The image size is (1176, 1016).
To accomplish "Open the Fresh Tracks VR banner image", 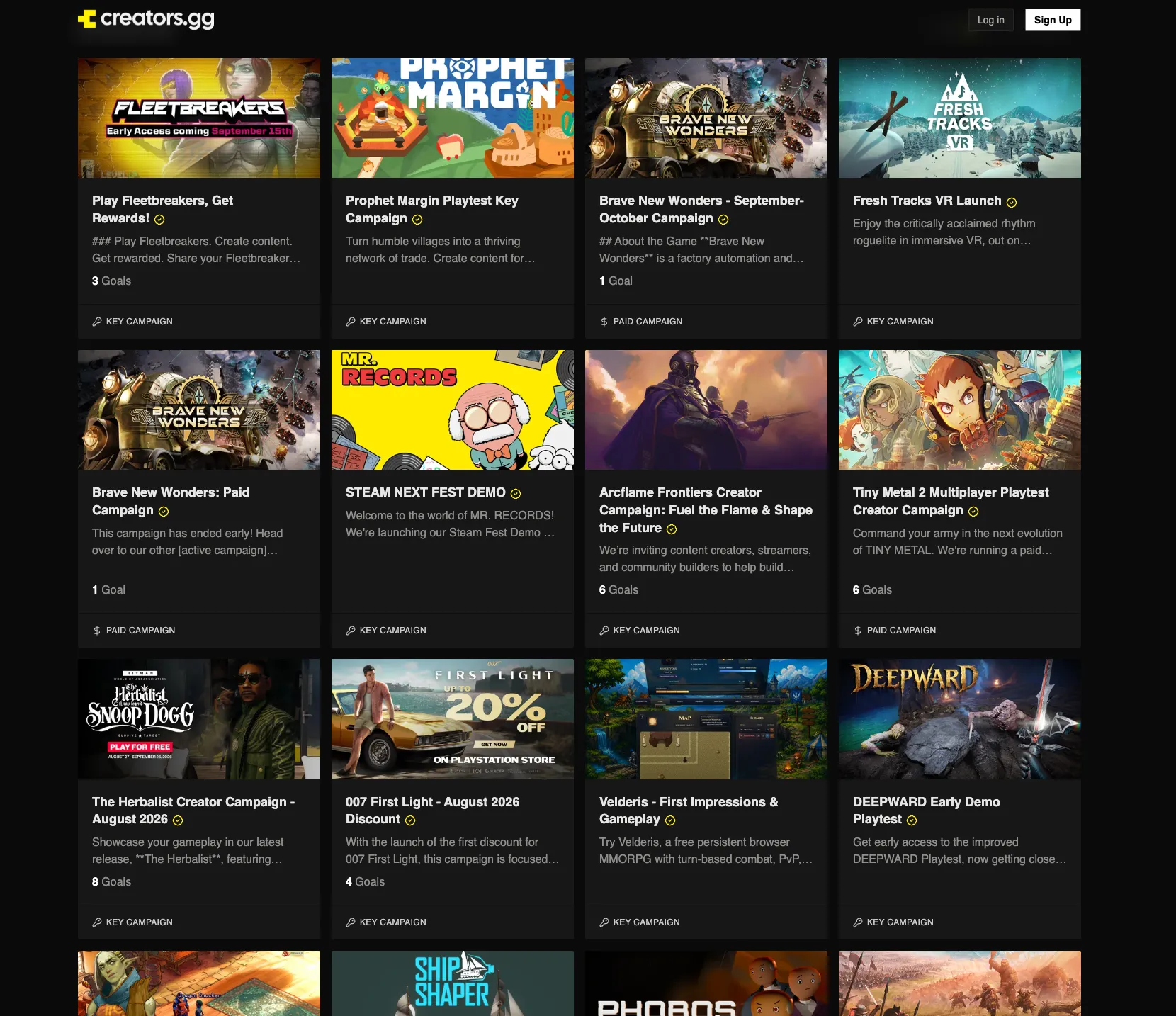I will [960, 118].
